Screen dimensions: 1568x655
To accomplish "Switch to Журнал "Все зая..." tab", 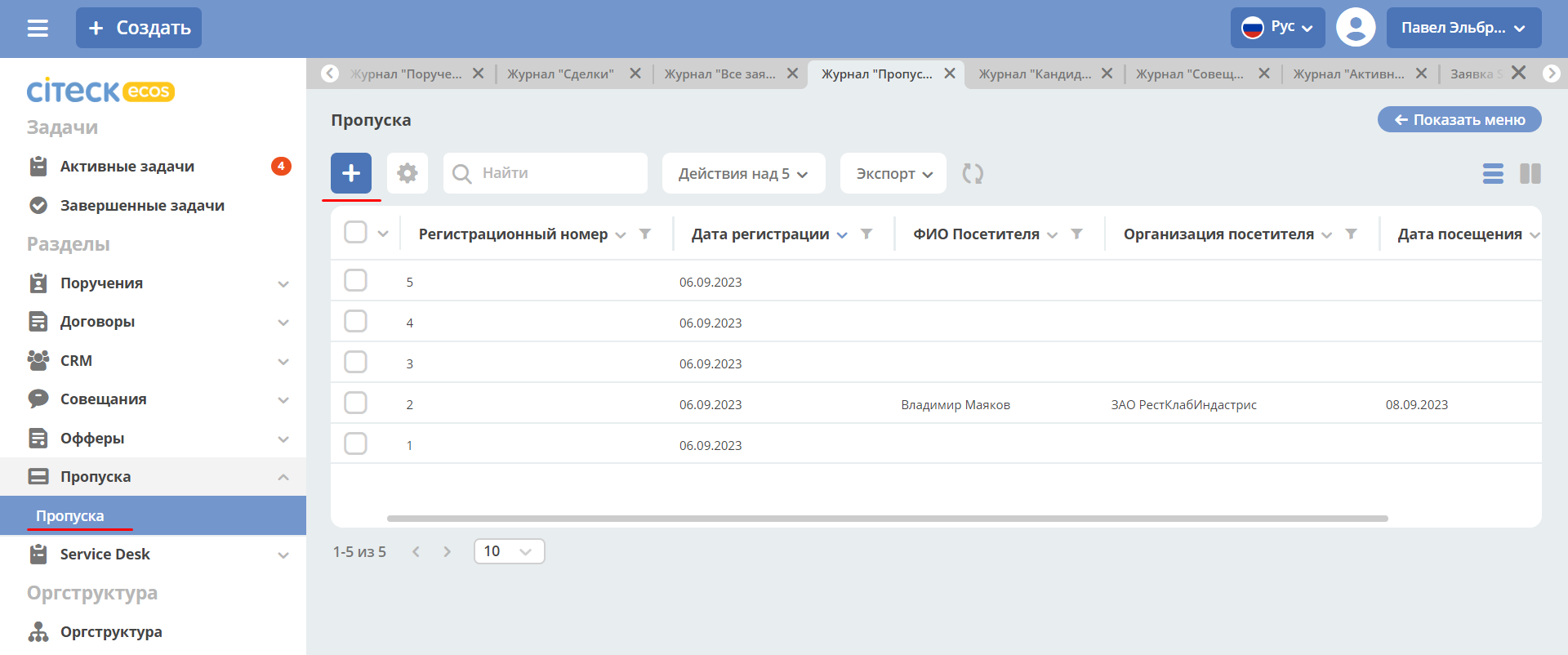I will click(719, 74).
